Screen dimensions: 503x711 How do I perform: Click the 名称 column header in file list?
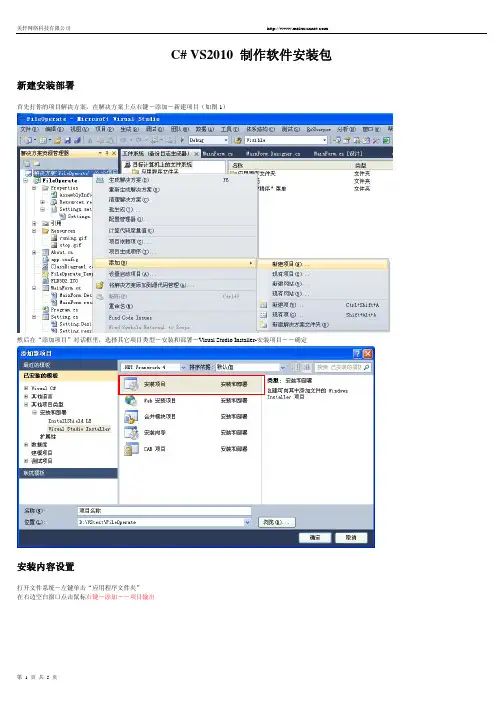click(238, 166)
